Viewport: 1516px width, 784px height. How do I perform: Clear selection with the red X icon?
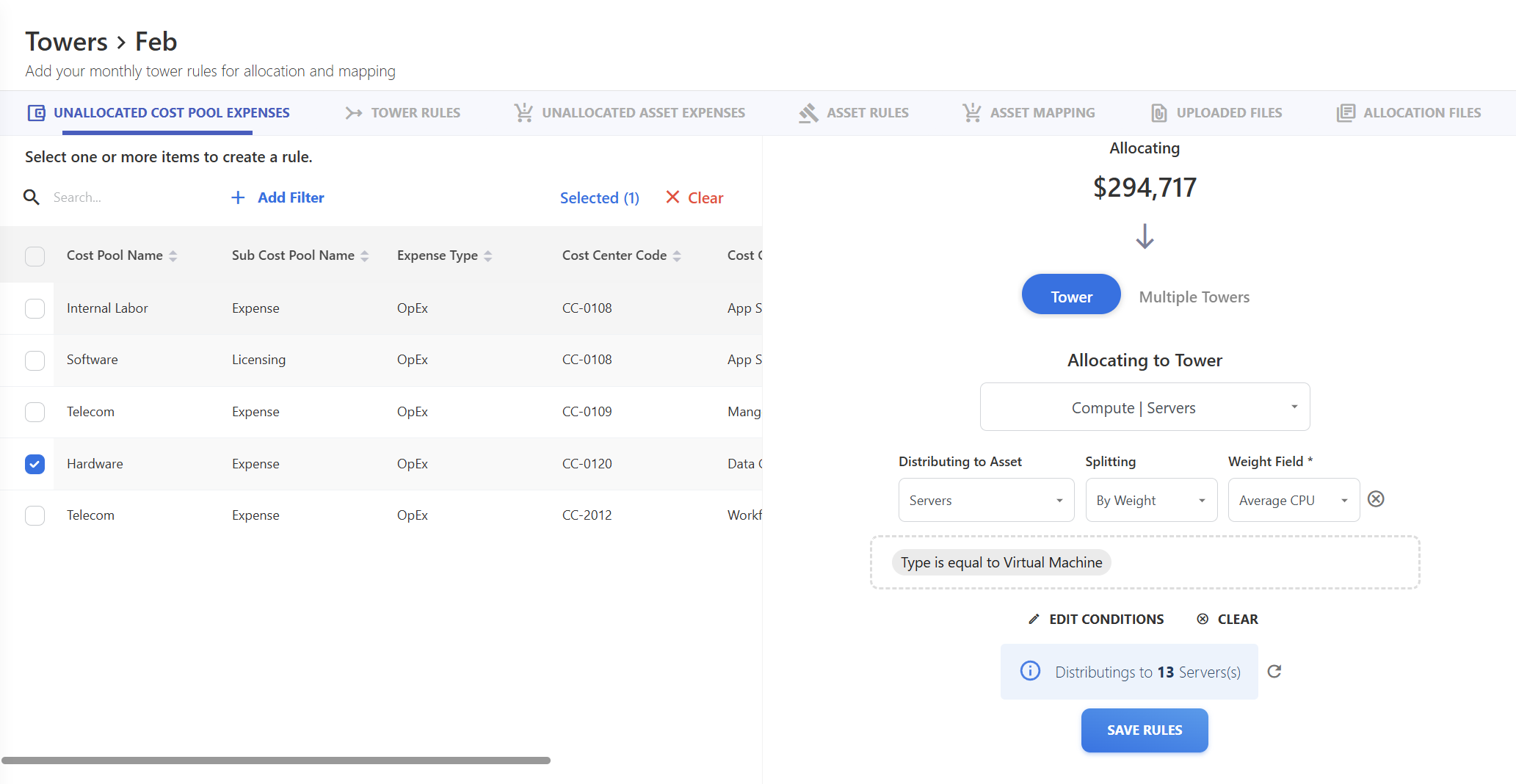pyautogui.click(x=673, y=197)
